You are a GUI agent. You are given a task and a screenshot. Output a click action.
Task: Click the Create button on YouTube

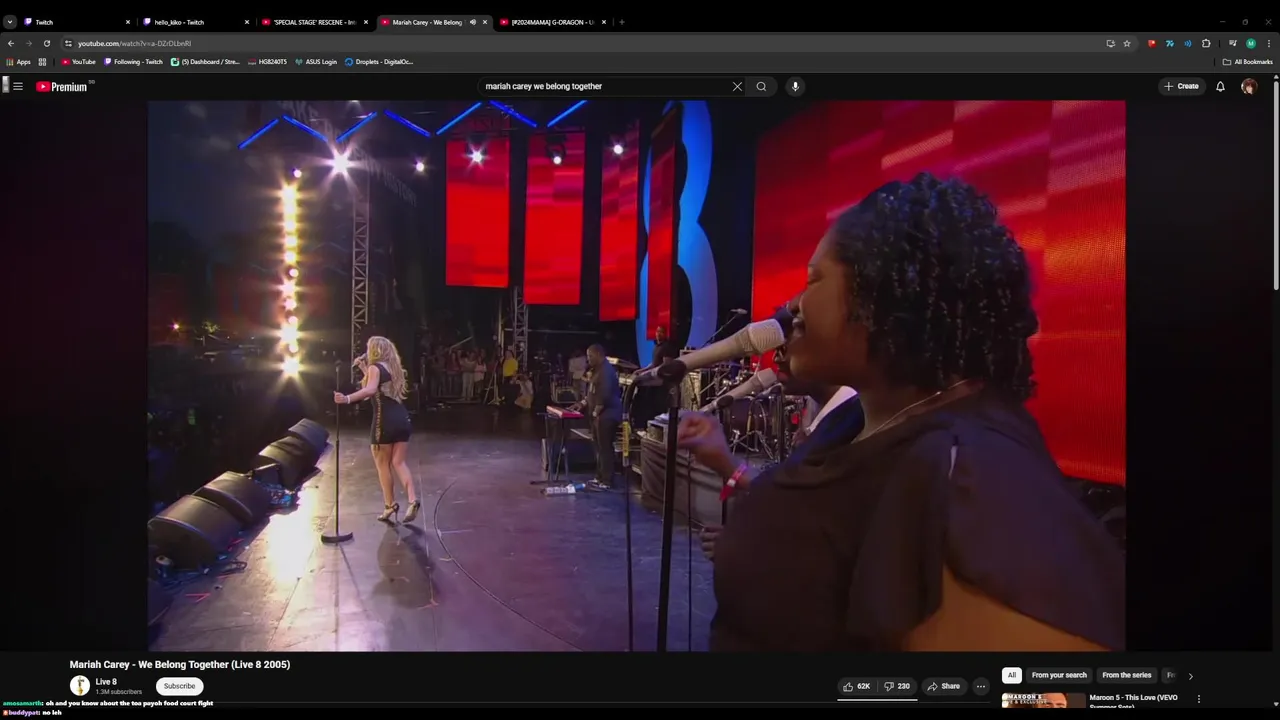pos(1181,86)
